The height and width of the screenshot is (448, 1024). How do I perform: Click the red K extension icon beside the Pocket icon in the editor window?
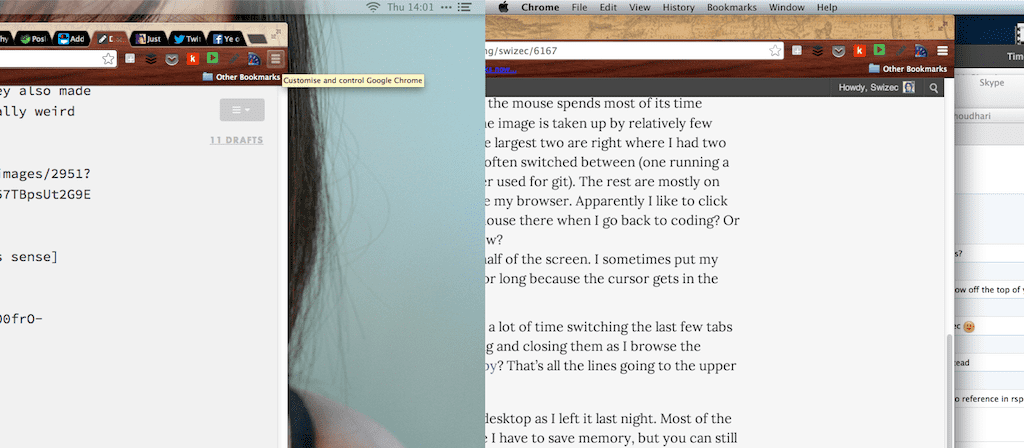192,59
